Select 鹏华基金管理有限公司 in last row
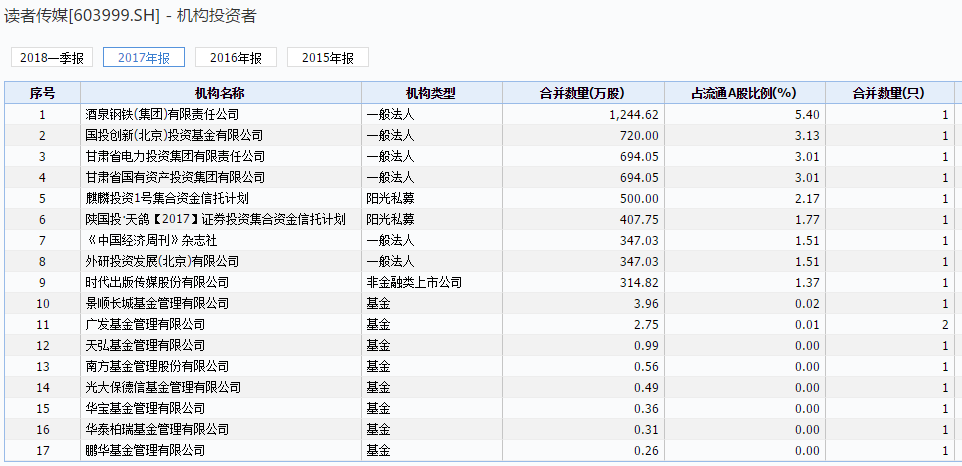The height and width of the screenshot is (466, 962). point(145,450)
